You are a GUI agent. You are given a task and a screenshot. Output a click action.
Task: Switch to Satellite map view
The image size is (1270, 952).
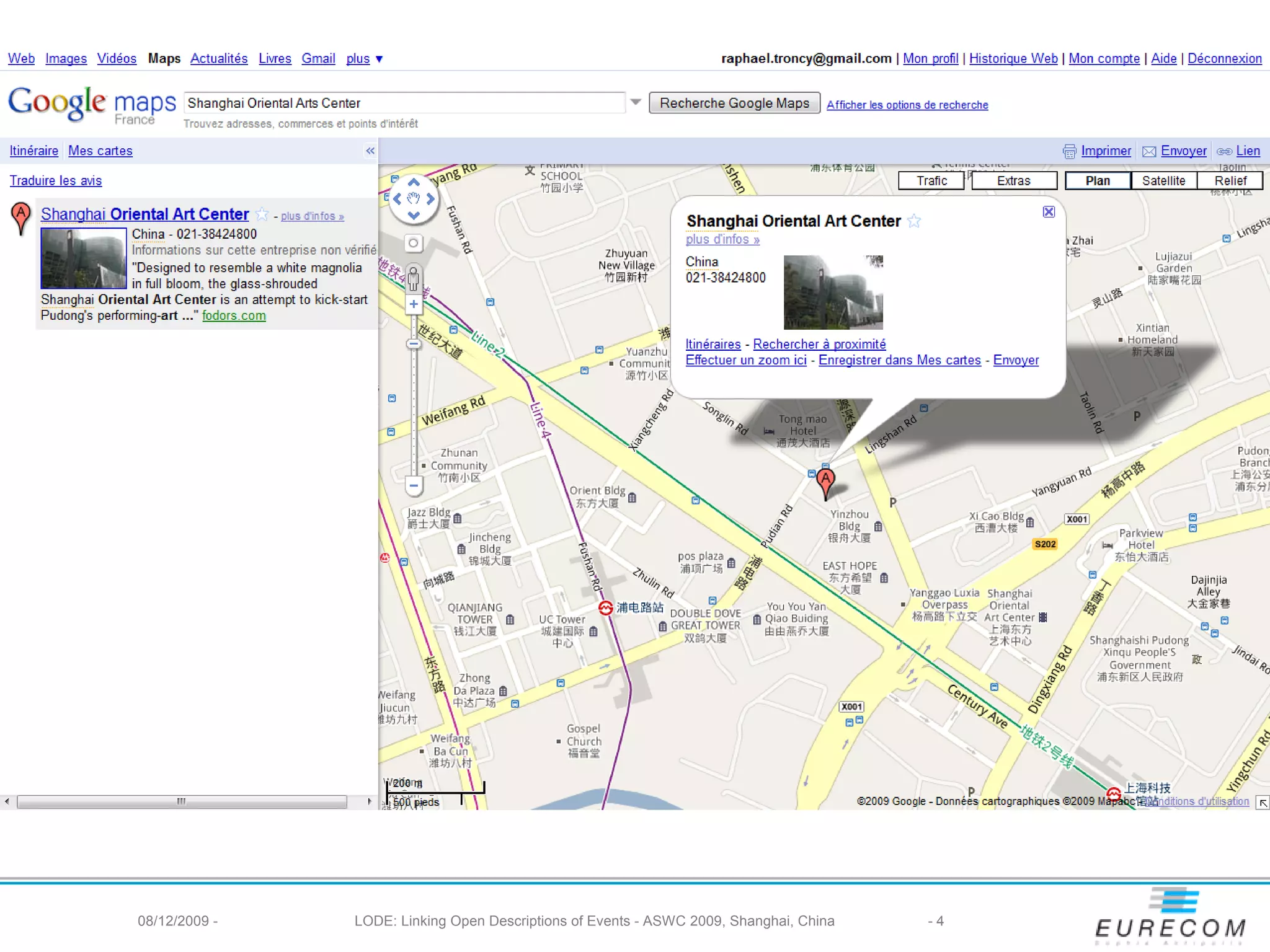point(1163,180)
